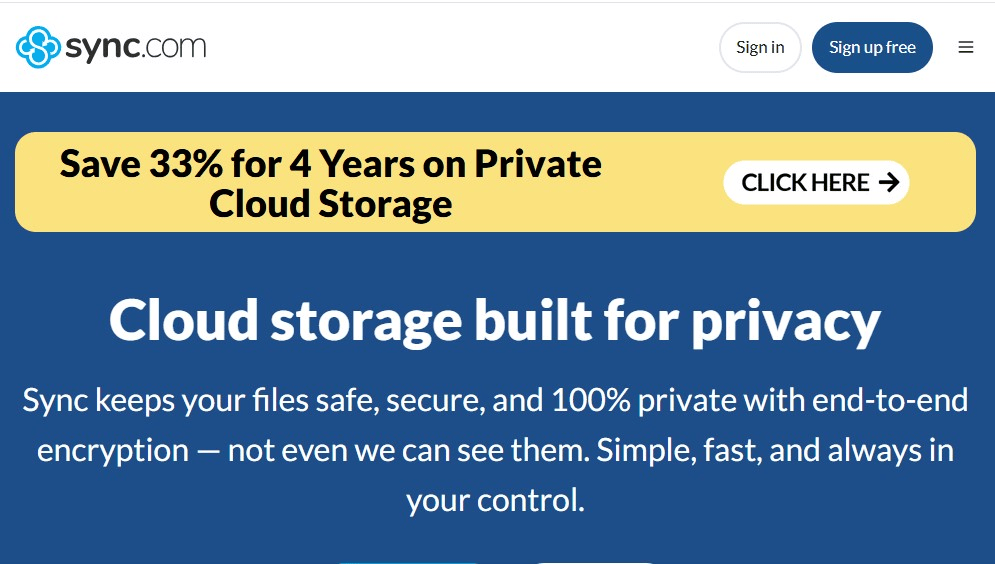The width and height of the screenshot is (995, 564).
Task: Click the word "encryption" in the paragraph
Action: pyautogui.click(x=113, y=451)
